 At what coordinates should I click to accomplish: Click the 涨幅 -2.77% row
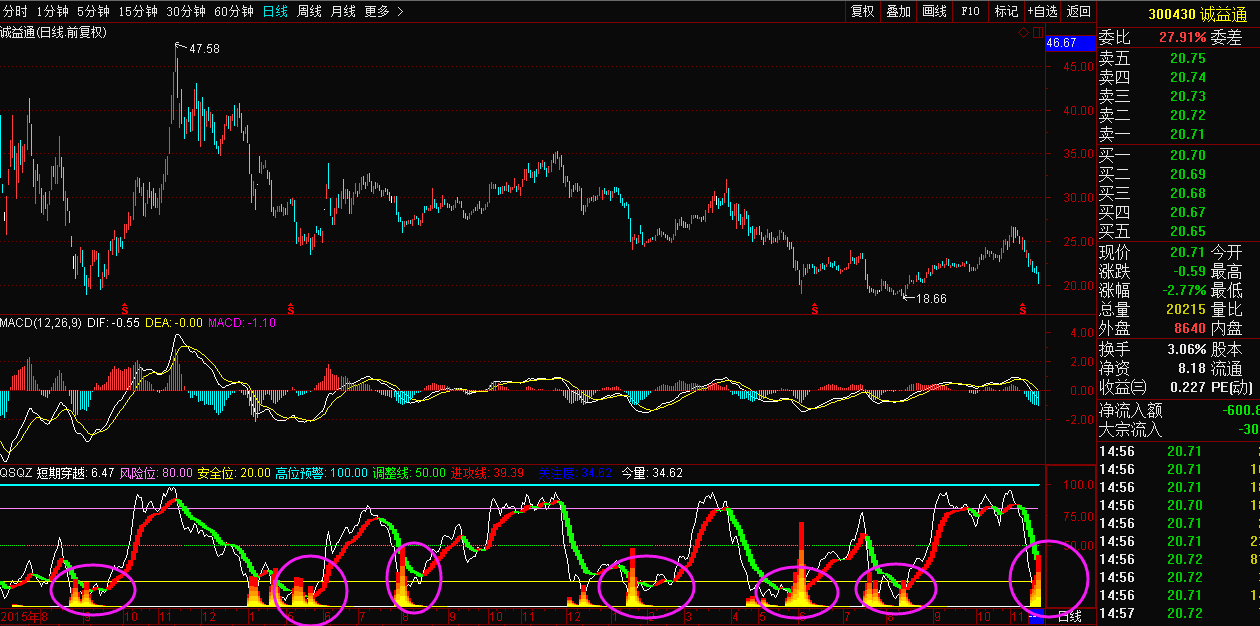[1179, 290]
